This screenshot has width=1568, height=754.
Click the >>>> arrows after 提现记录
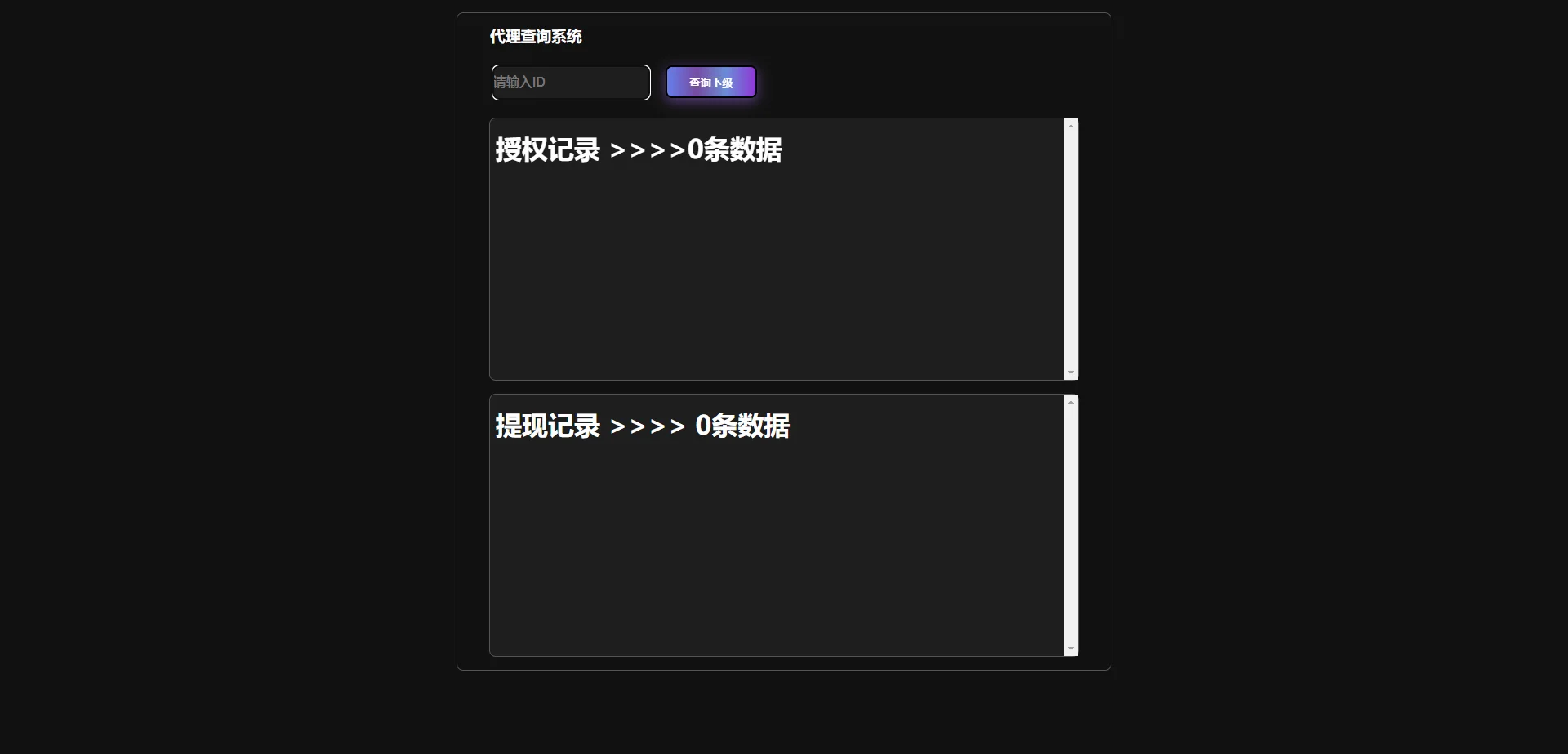648,427
